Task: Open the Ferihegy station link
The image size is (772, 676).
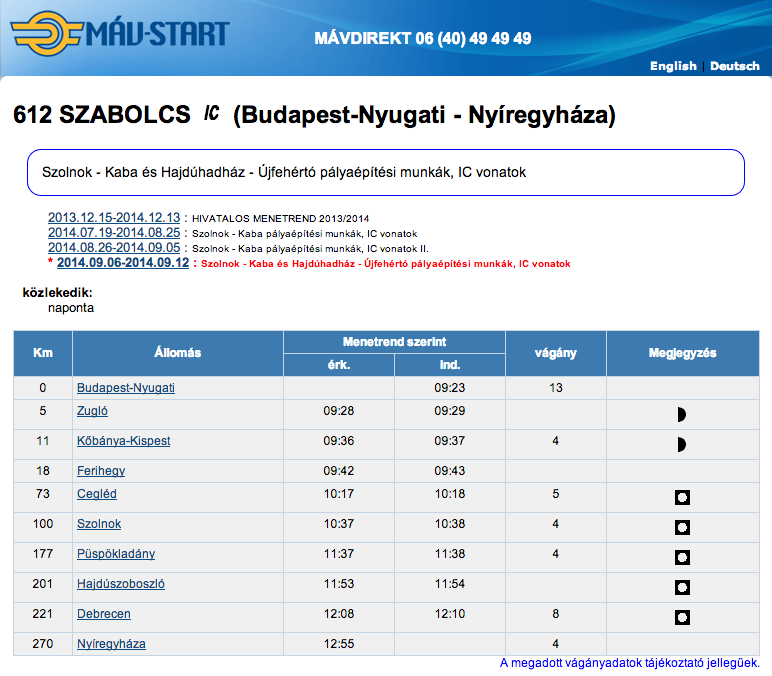Action: (x=101, y=471)
